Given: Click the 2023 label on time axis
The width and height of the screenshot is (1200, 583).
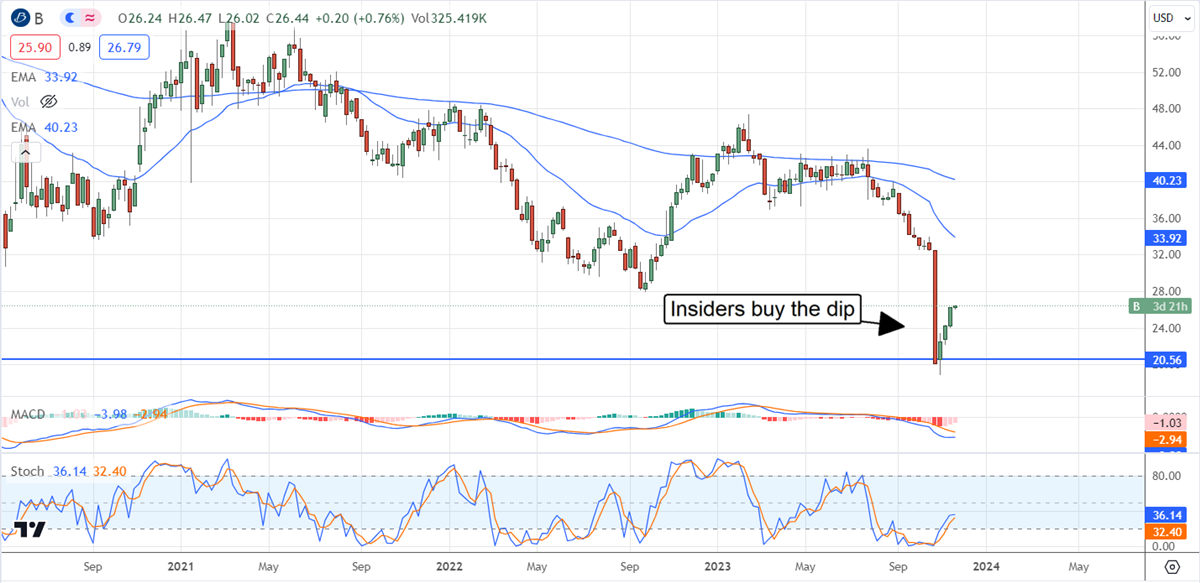Looking at the screenshot, I should (x=720, y=565).
